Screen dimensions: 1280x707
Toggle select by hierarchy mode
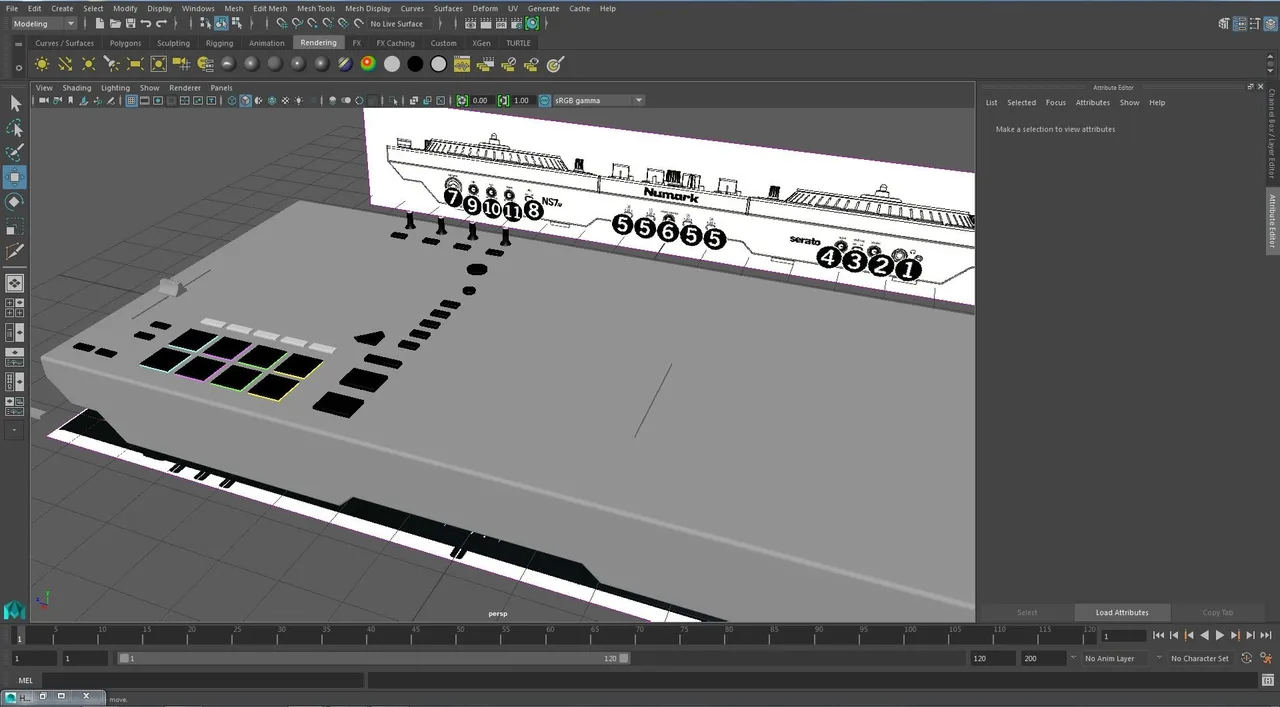207,23
